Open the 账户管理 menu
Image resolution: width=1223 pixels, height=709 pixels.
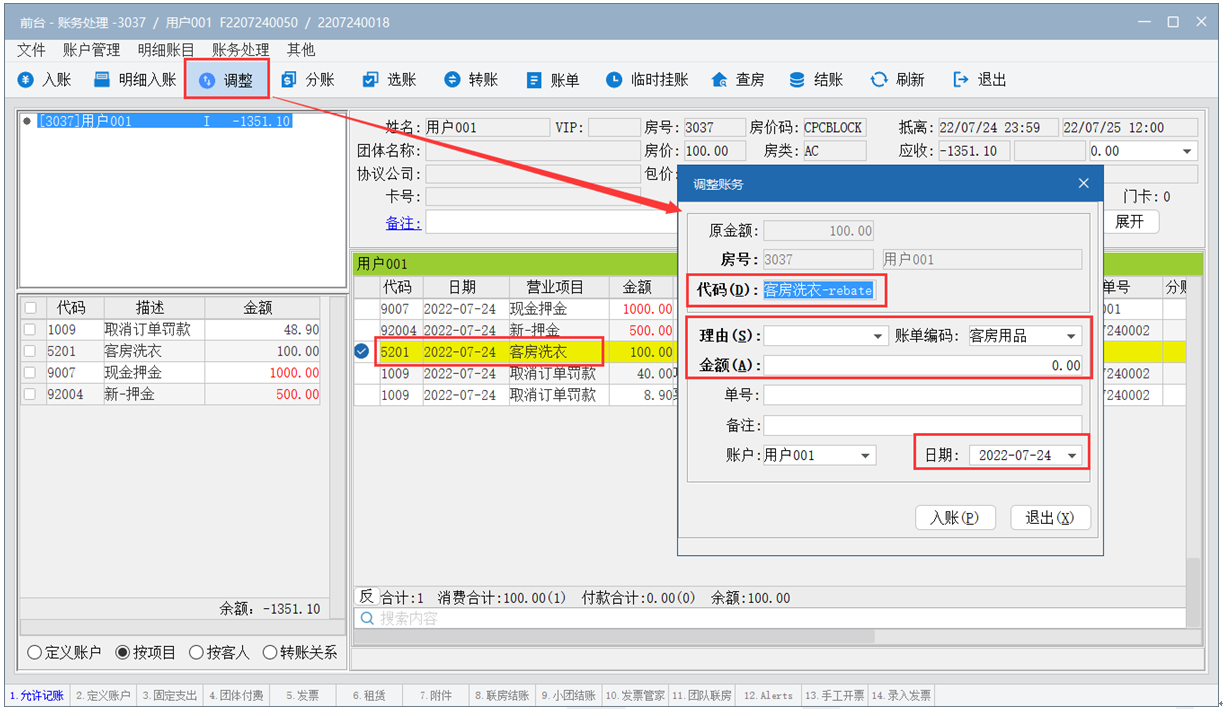click(x=91, y=49)
